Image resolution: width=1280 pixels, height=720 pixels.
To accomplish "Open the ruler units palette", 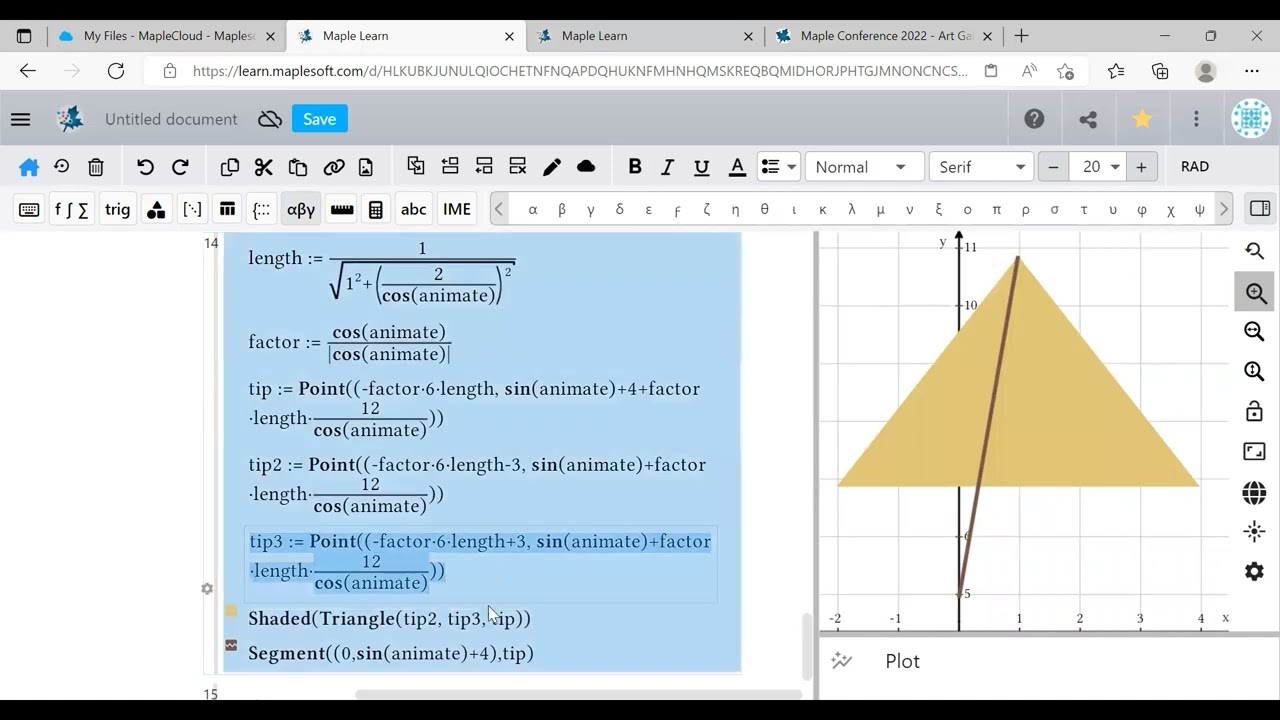I will tap(342, 210).
